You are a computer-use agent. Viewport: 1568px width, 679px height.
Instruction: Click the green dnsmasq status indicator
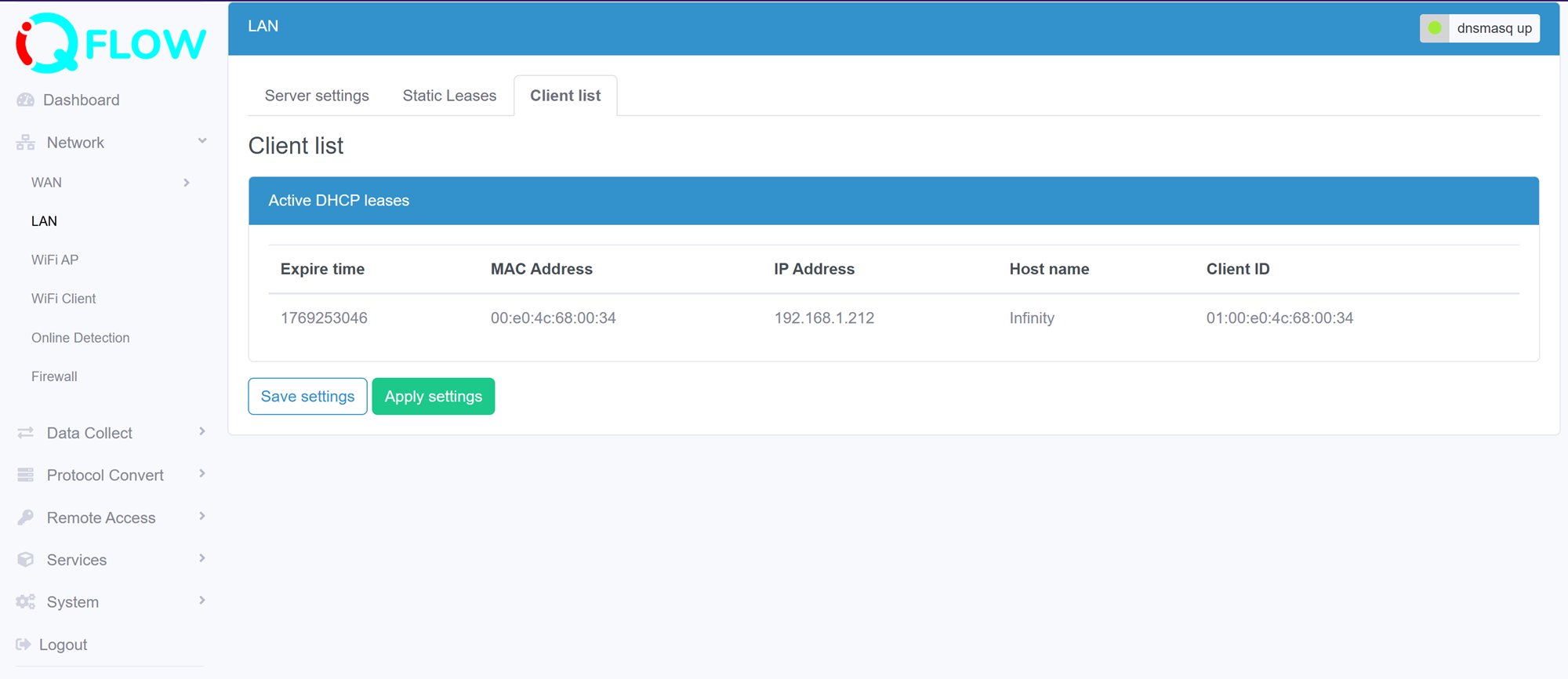point(1435,28)
